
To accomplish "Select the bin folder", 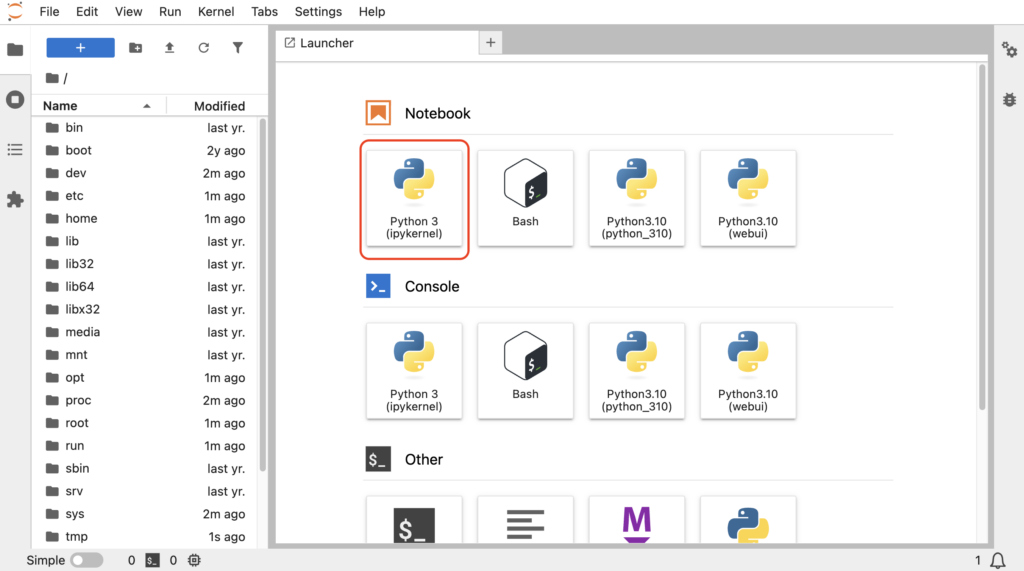I will click(x=146, y=127).
